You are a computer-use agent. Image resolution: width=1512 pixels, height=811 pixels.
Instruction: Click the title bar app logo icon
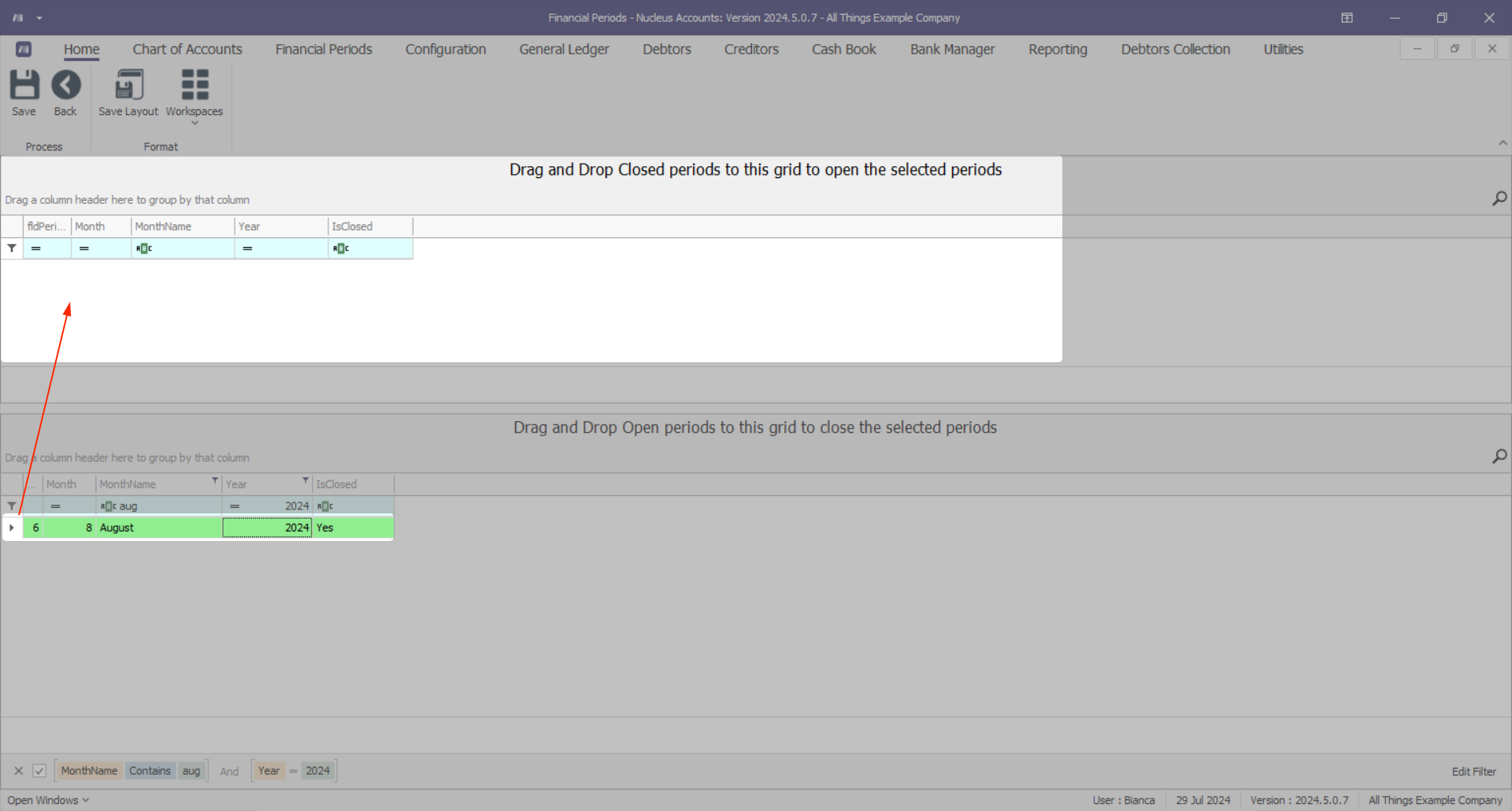[17, 17]
